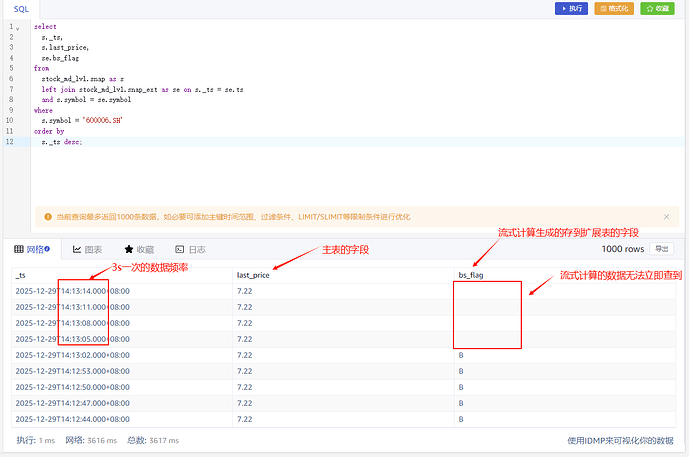Open the 图表 chart tab

[x=88, y=249]
